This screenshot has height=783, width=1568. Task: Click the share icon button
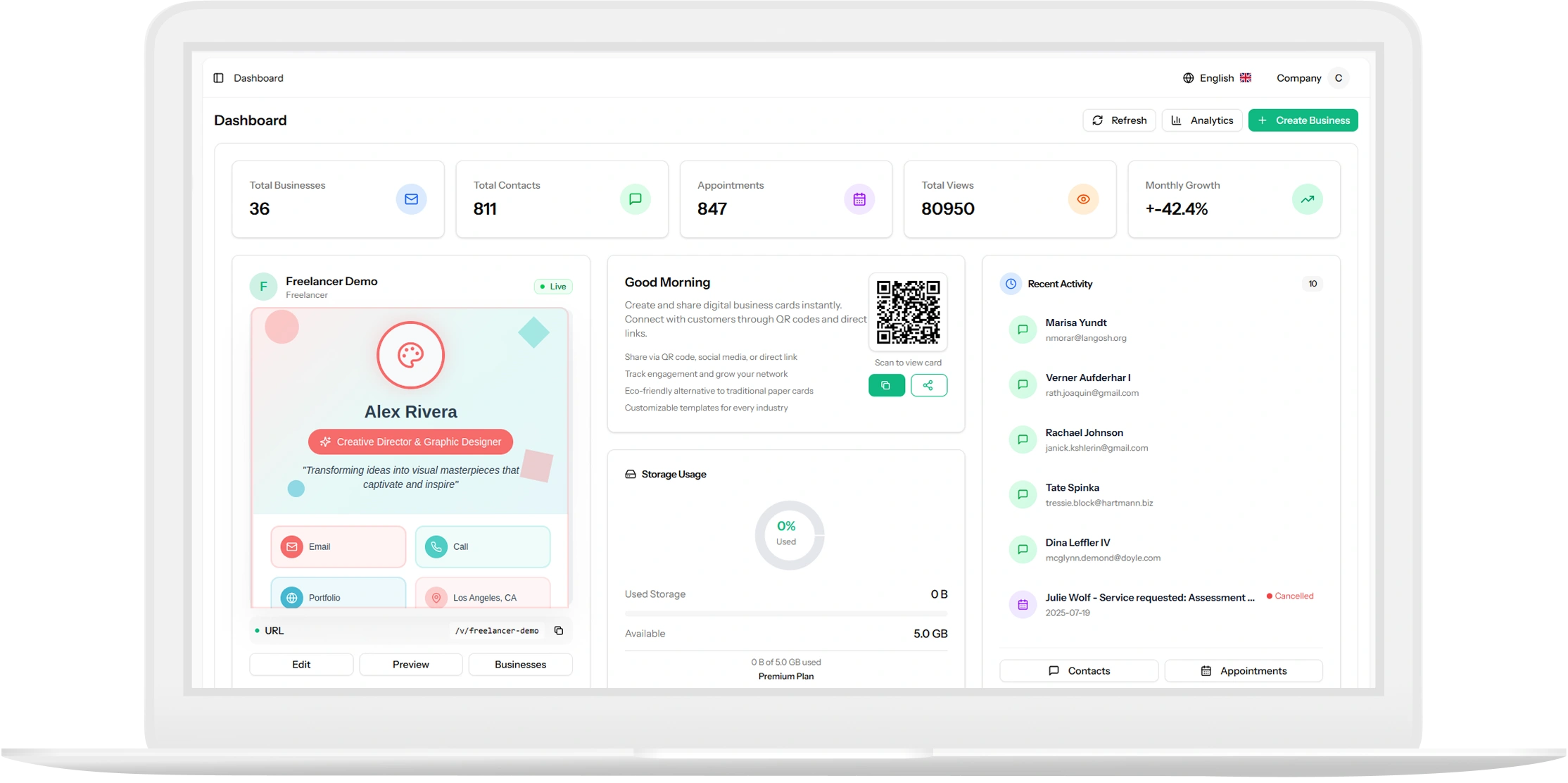929,386
